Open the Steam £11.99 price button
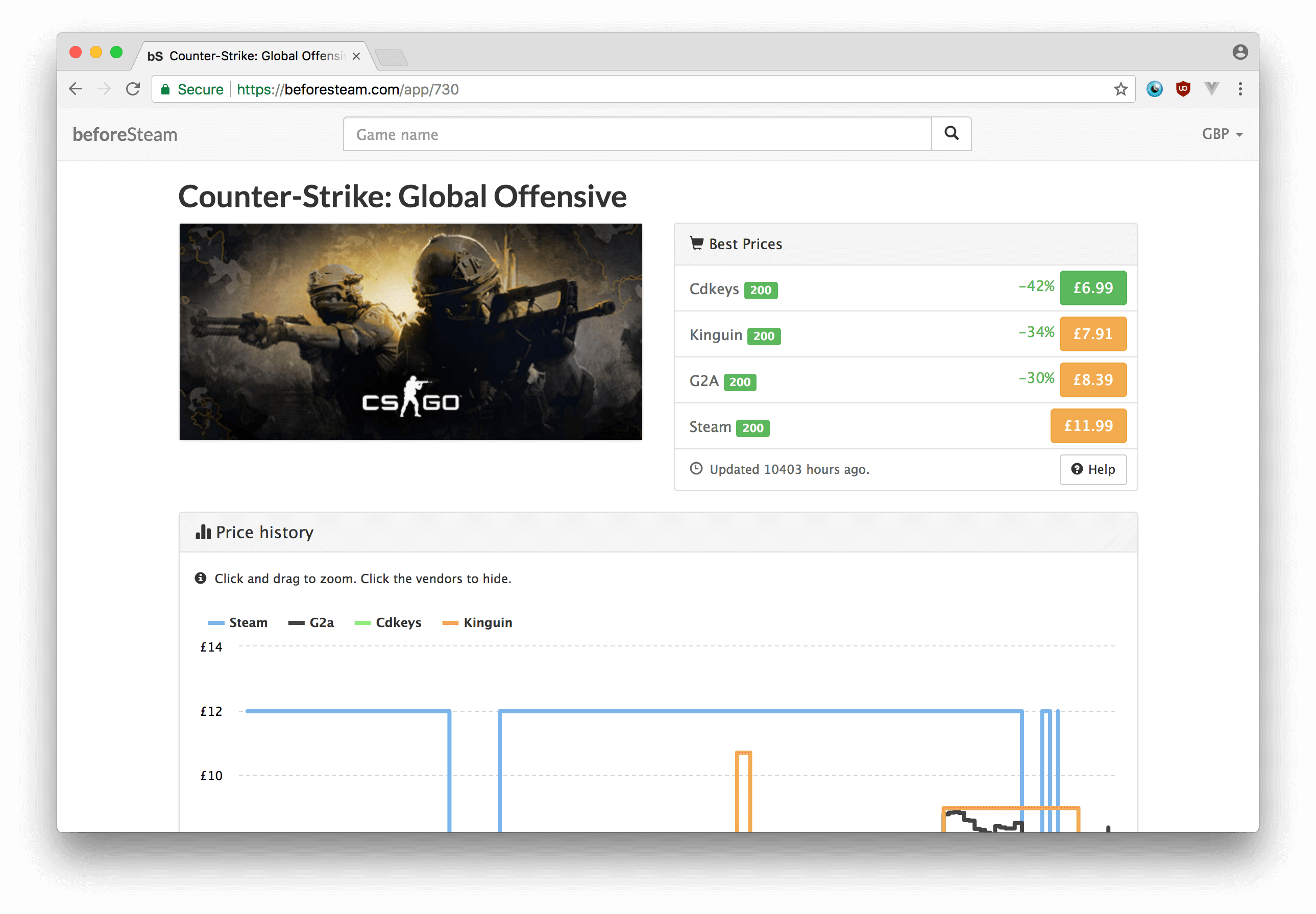 [1089, 426]
